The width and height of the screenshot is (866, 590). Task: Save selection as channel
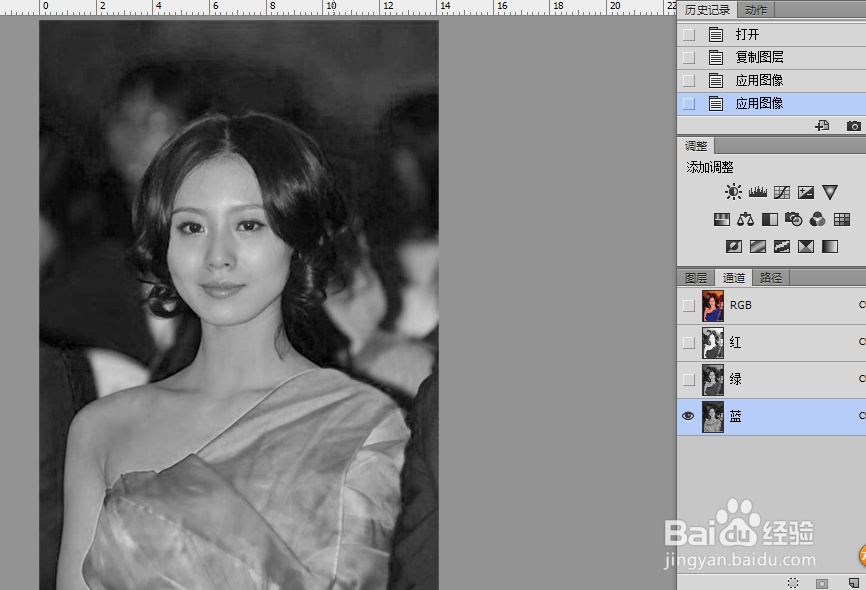(822, 583)
